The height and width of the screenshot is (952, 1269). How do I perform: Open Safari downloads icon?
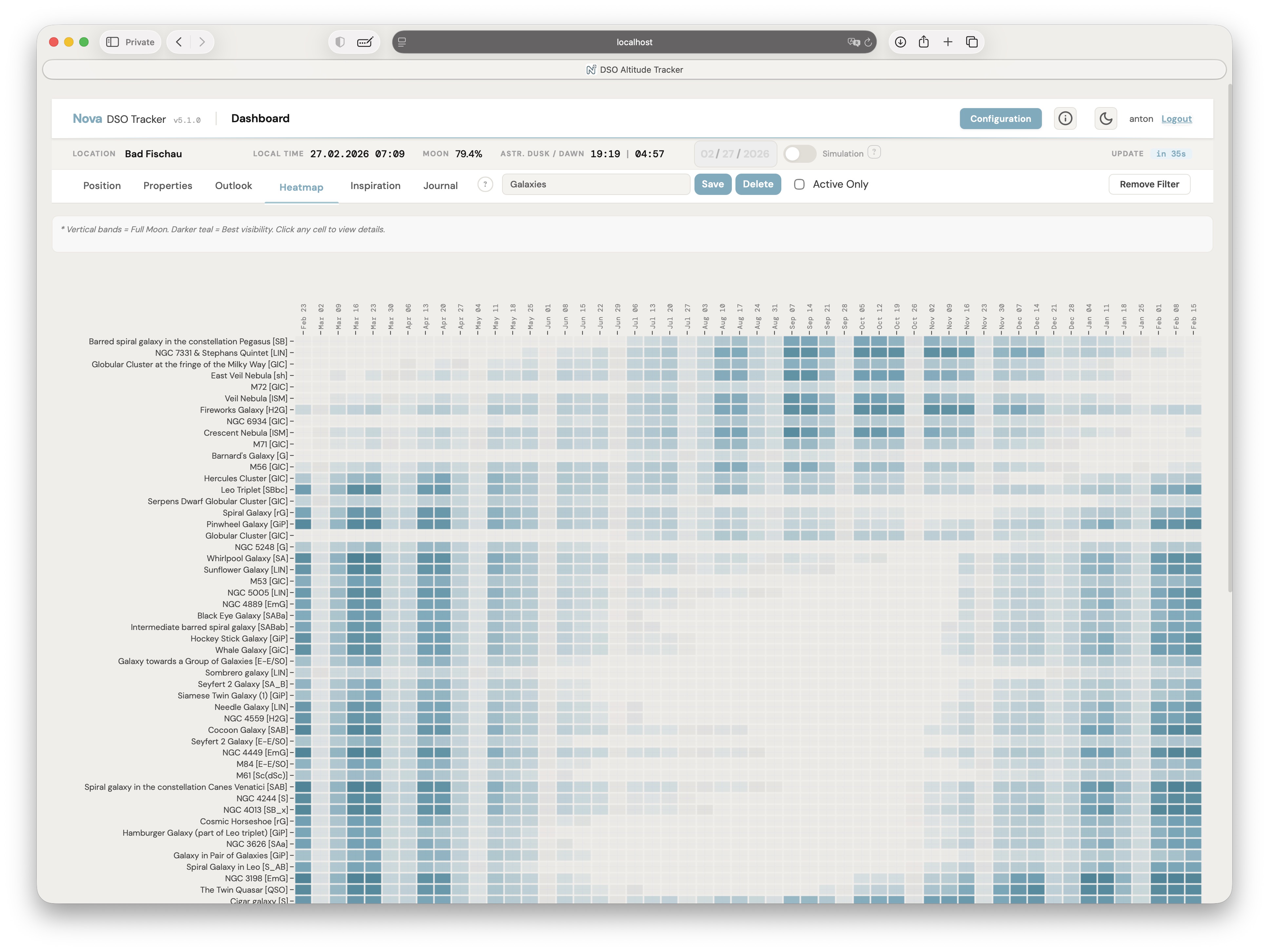coord(900,42)
